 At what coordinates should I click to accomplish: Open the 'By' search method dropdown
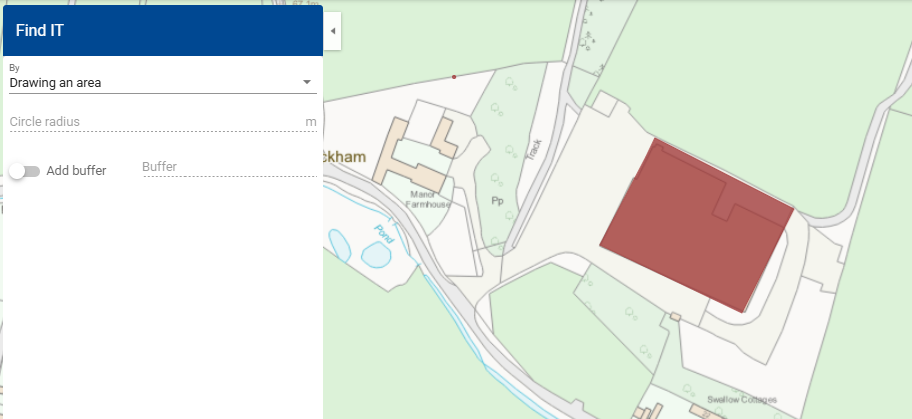160,83
